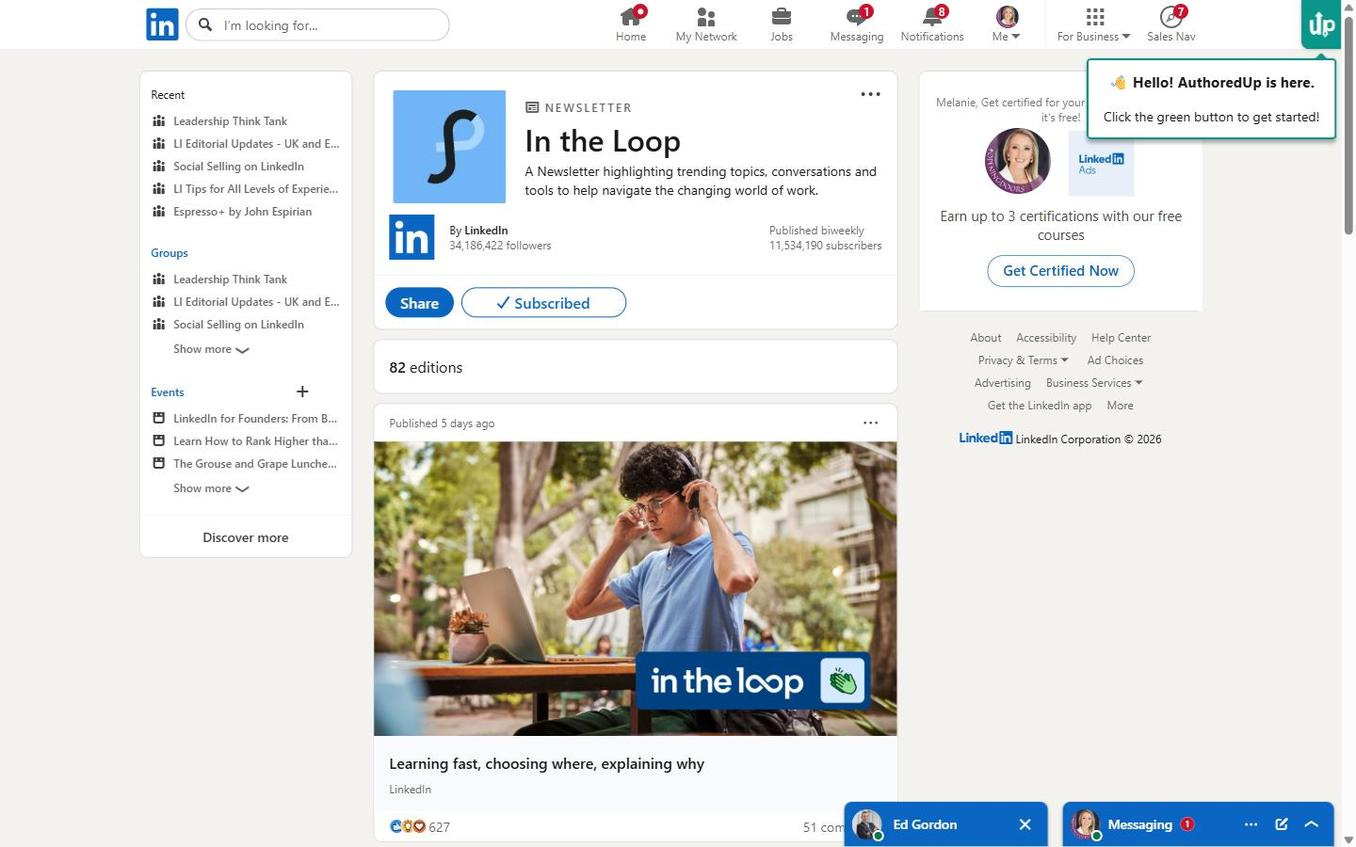The height and width of the screenshot is (847, 1356).
Task: Click the AuthoredUp green button
Action: pyautogui.click(x=1321, y=24)
